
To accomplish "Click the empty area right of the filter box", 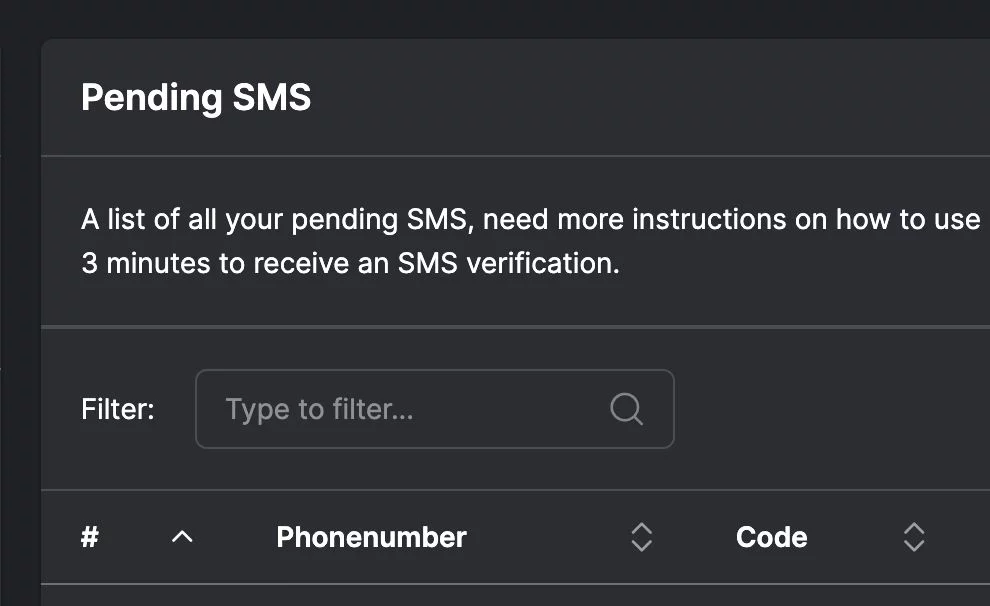I will (x=830, y=409).
